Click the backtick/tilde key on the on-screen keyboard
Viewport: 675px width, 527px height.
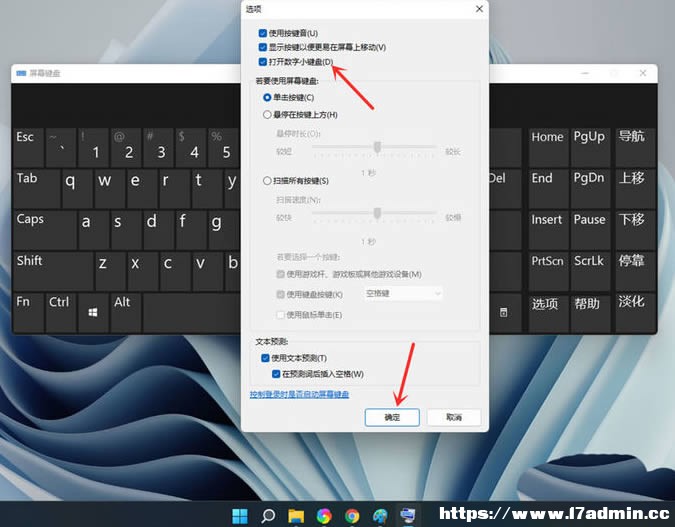(61, 147)
